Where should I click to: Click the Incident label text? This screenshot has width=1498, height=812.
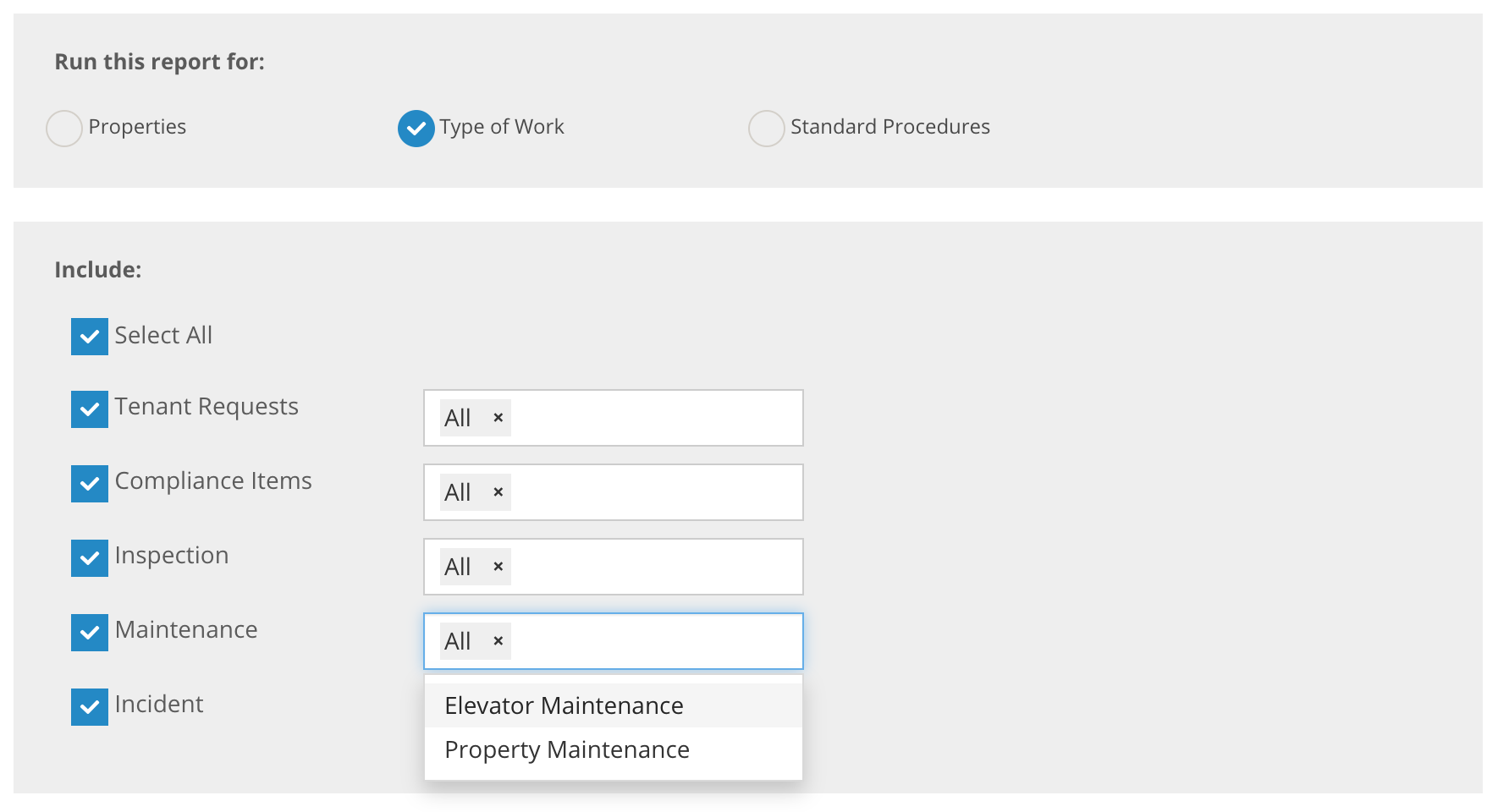[x=159, y=705]
